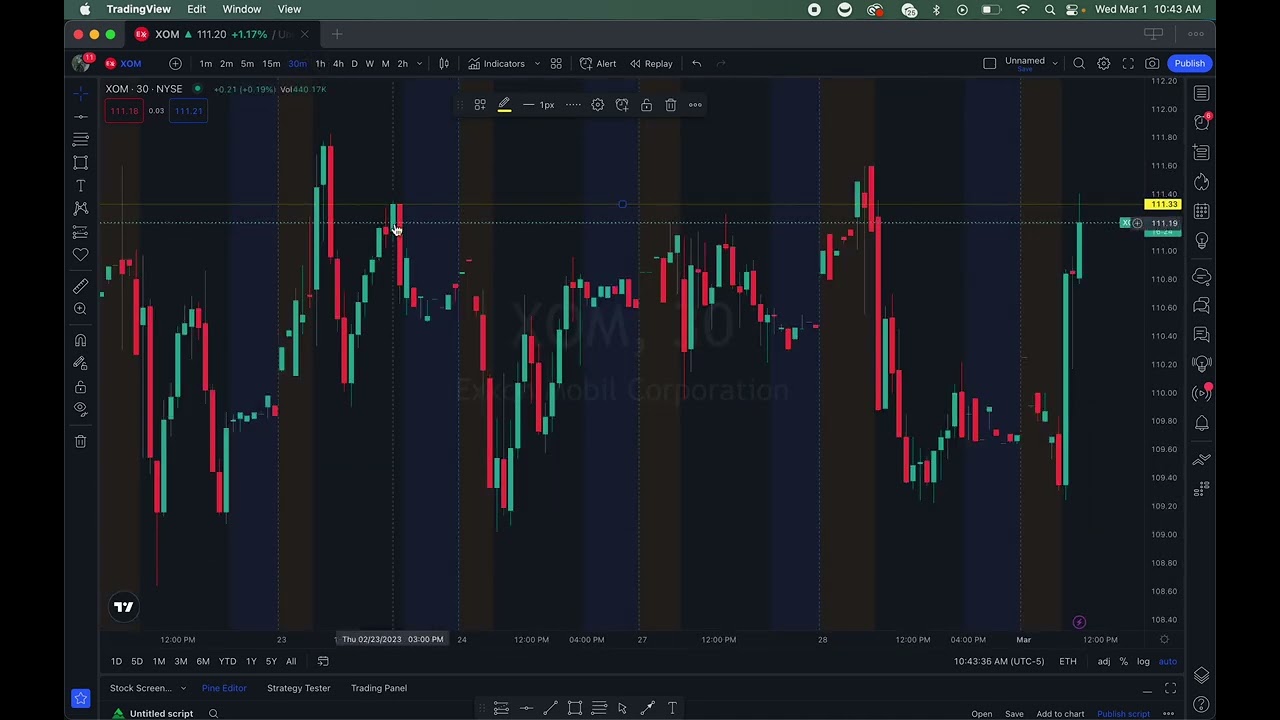Select the trend line drawing tool

click(81, 117)
